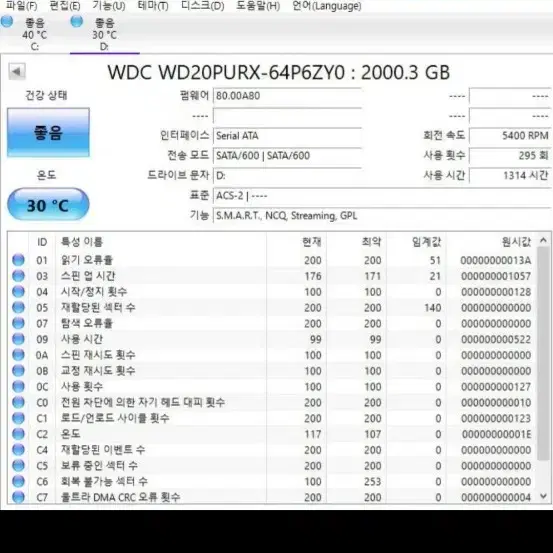Click the status orb for C5 보류 중인 섹터 수
Screen dimensions: 553x553
tap(18, 466)
